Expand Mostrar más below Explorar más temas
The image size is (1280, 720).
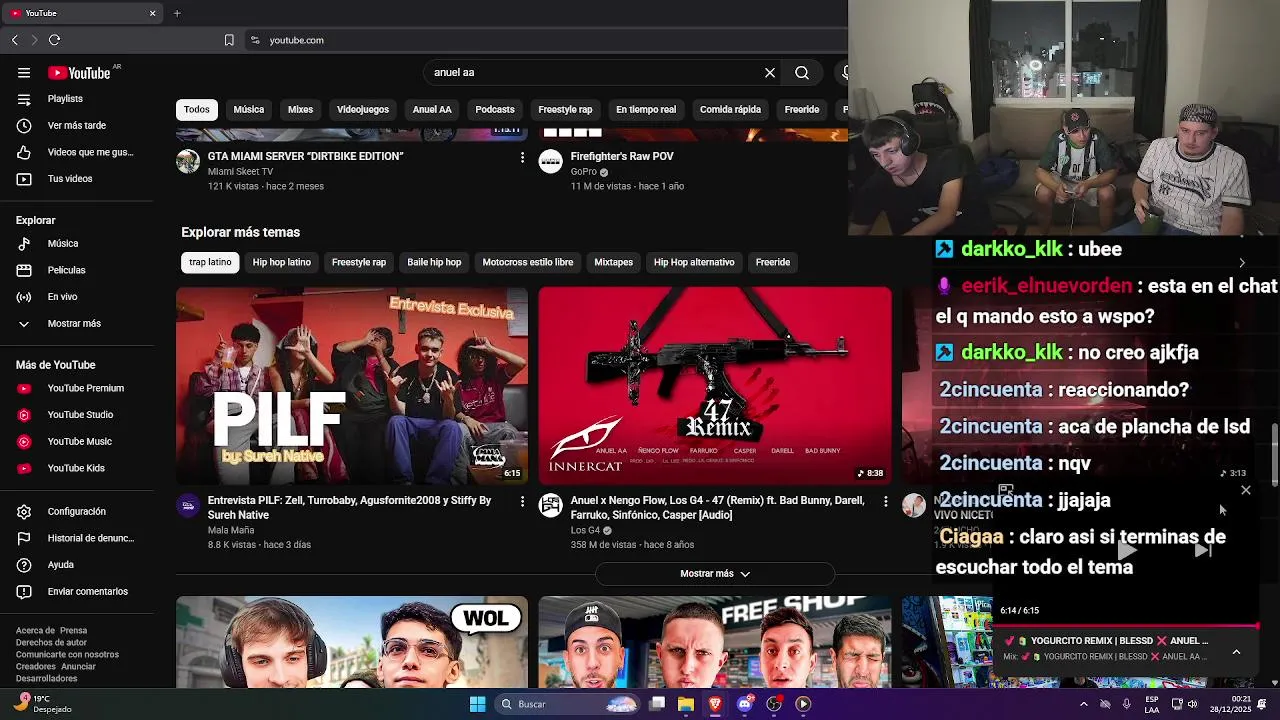(x=715, y=574)
